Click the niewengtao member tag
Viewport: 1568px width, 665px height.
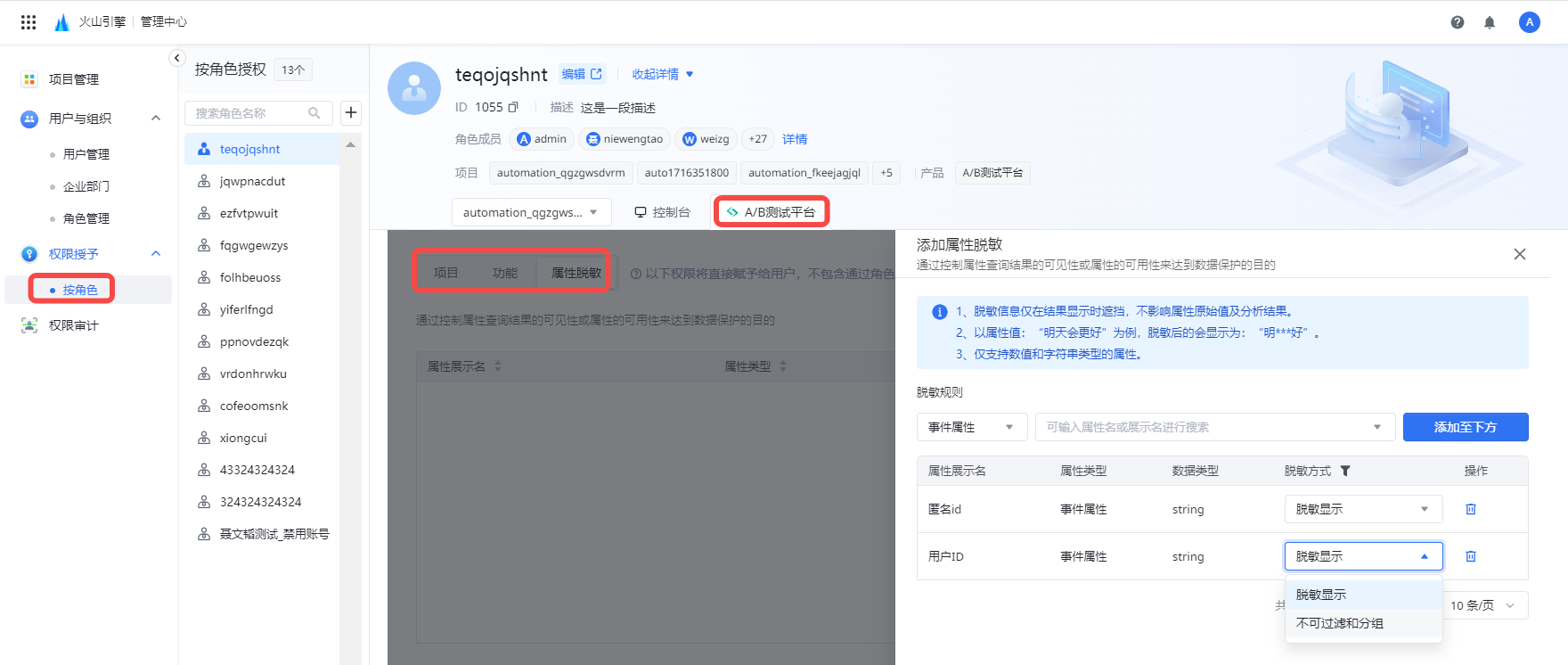[x=625, y=139]
